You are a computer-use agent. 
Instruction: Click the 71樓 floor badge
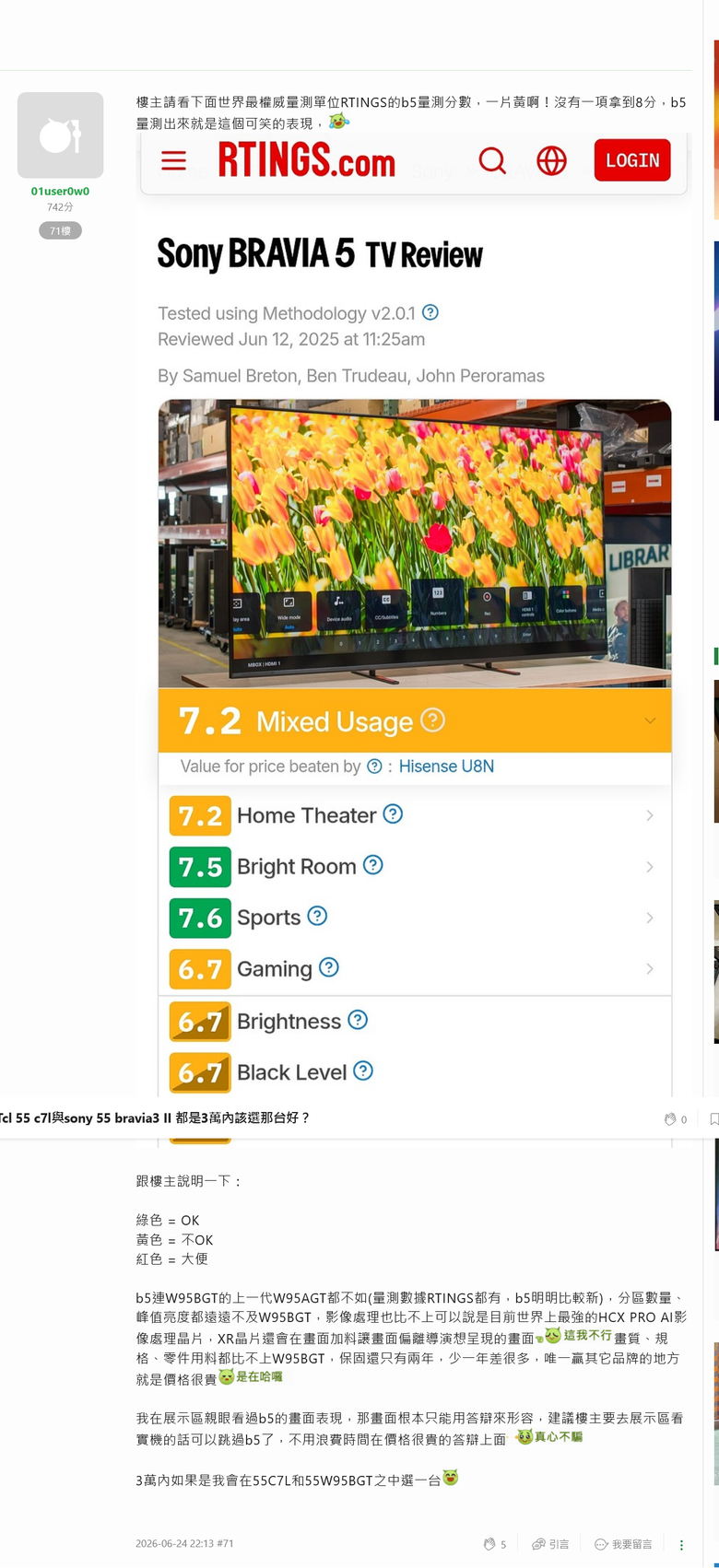coord(60,230)
